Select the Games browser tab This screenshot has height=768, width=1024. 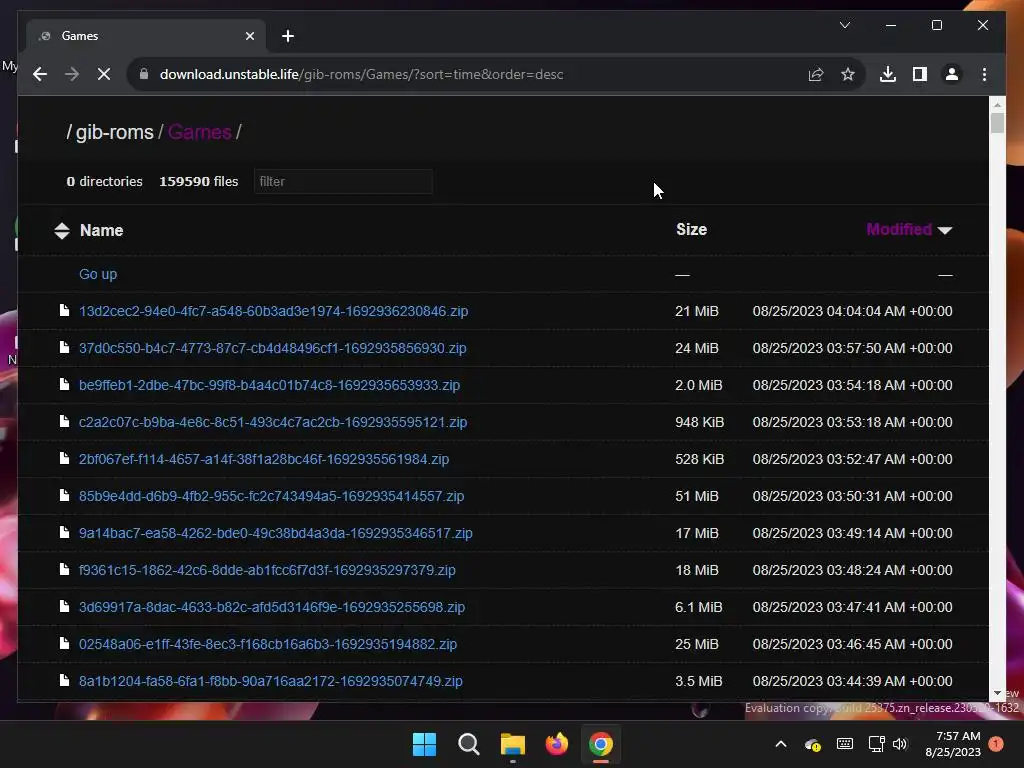(x=146, y=36)
